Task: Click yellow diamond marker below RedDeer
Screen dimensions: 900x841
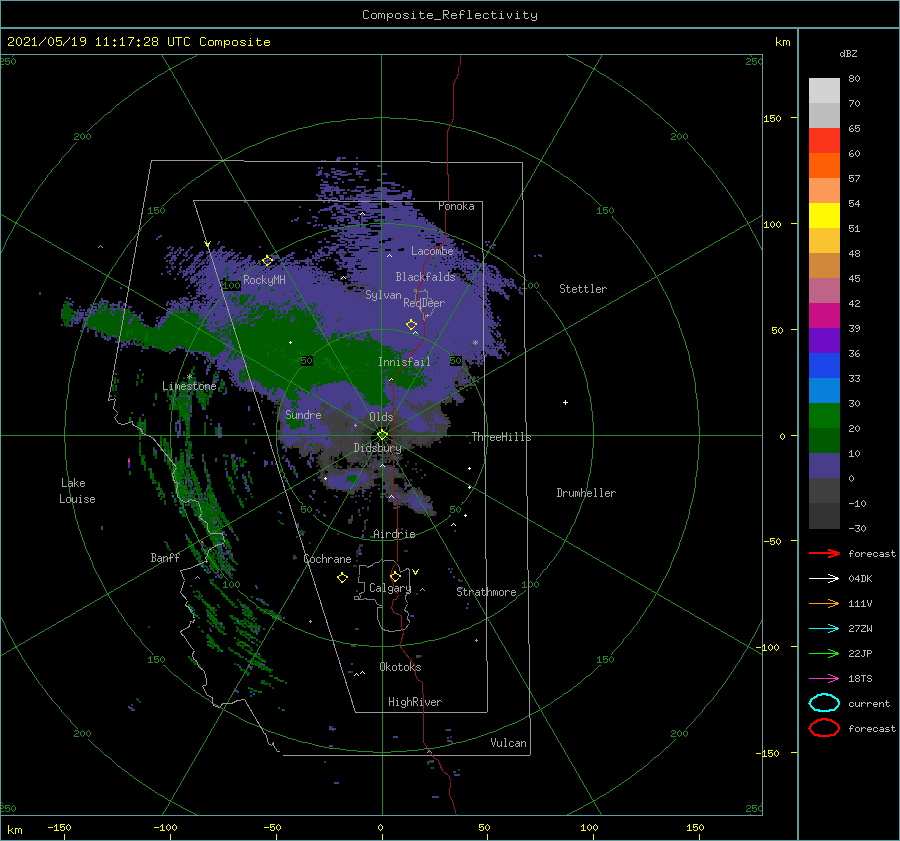Action: click(411, 325)
